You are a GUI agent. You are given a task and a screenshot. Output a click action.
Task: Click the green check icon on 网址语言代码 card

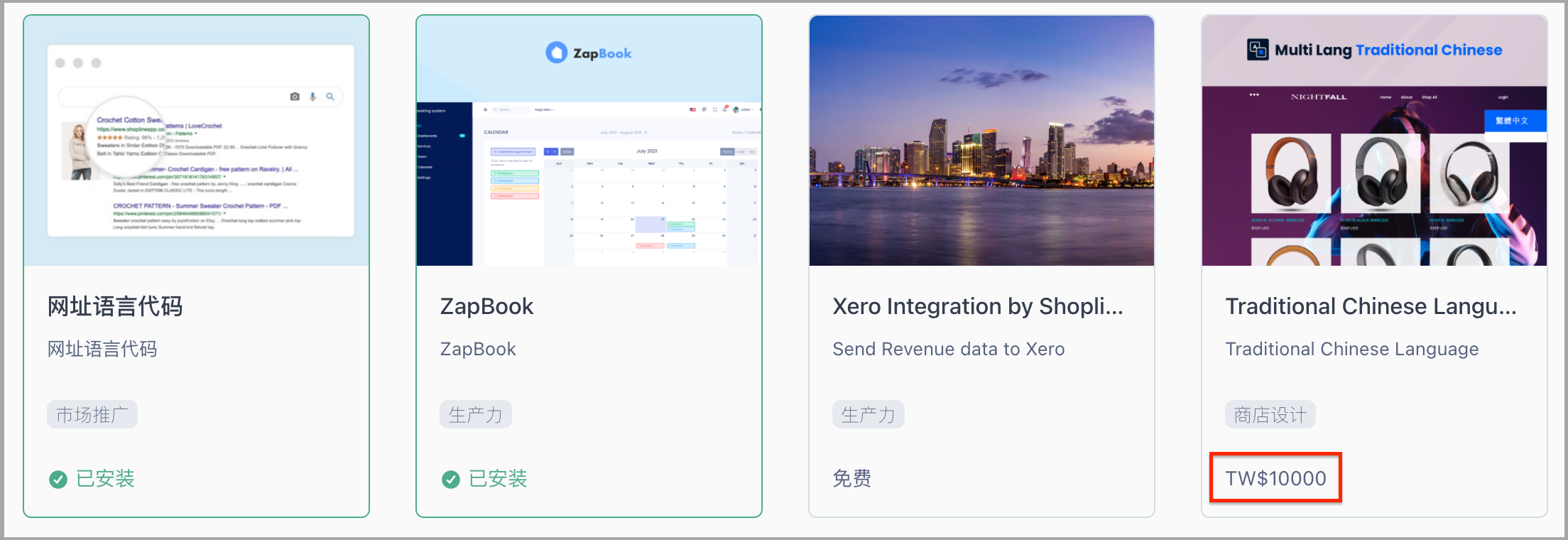click(x=58, y=480)
